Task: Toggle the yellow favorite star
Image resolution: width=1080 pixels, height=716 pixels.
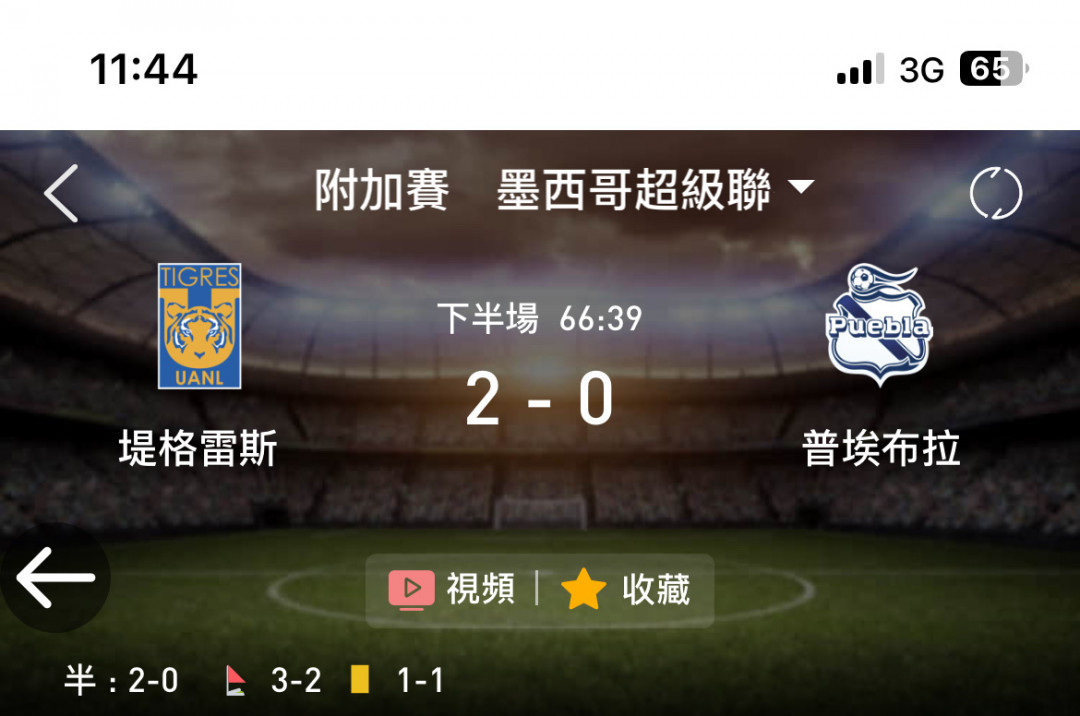Action: click(x=583, y=589)
